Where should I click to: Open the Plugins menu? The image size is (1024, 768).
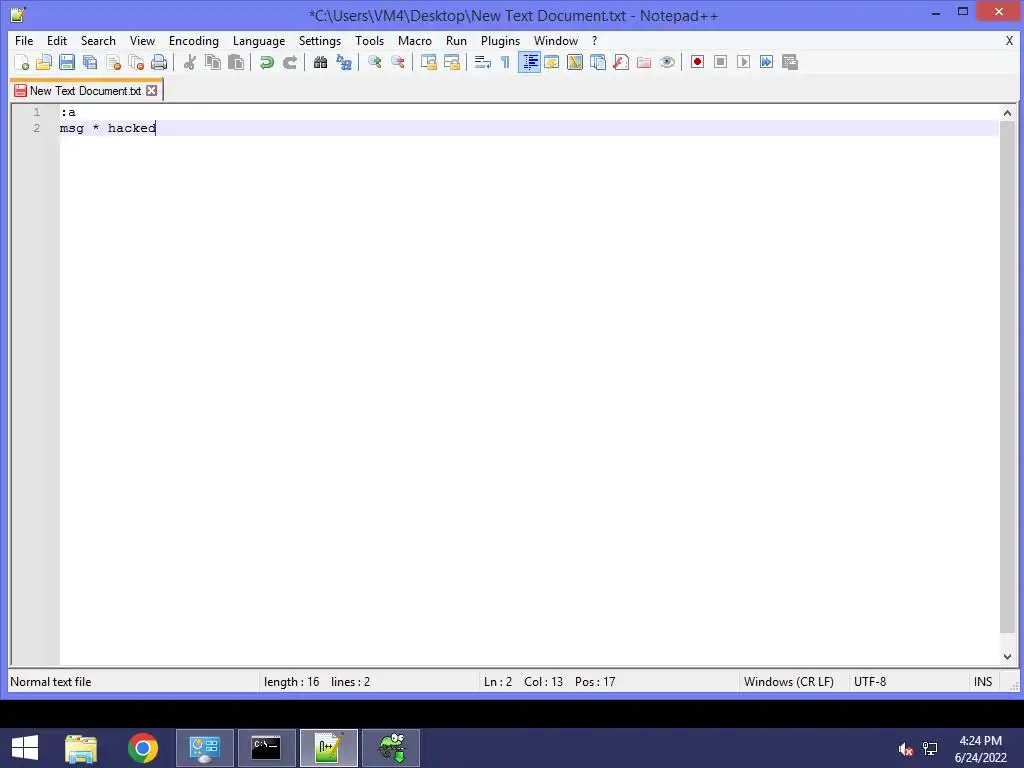point(500,40)
